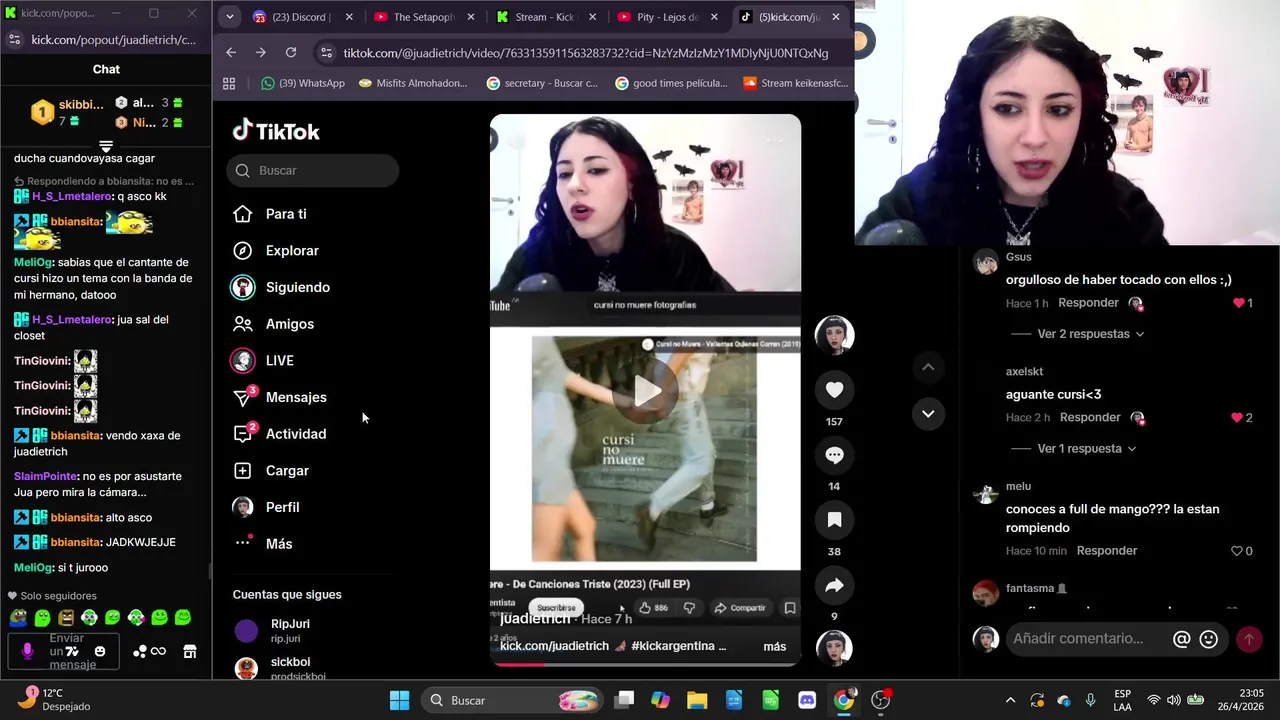Open Windows Start menu
The width and height of the screenshot is (1280, 720).
399,700
